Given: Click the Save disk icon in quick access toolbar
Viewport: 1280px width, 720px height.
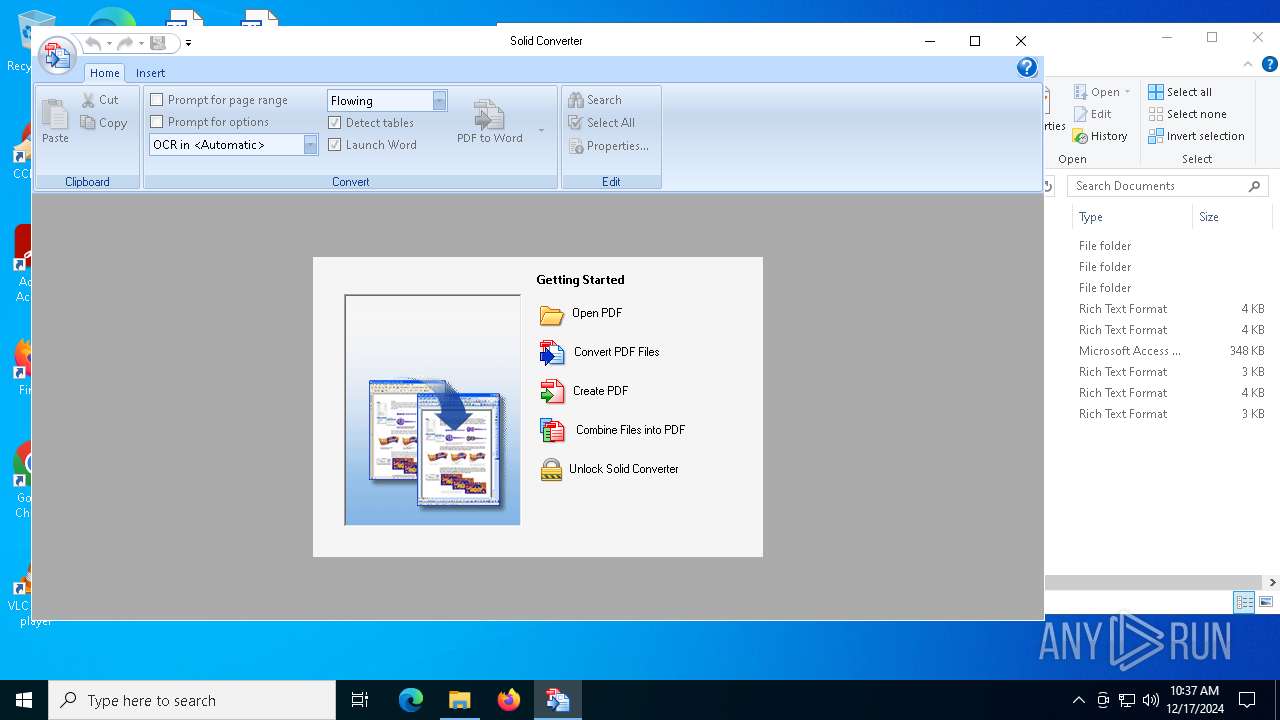Looking at the screenshot, I should (157, 43).
